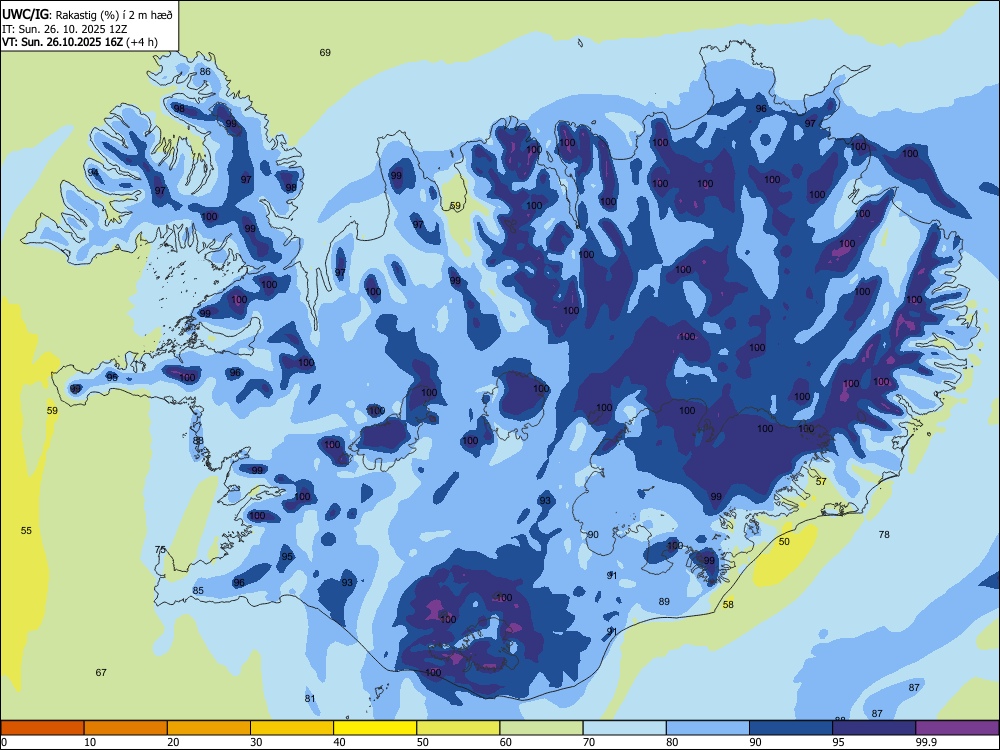Click the '89' value in south Iceland

(665, 601)
